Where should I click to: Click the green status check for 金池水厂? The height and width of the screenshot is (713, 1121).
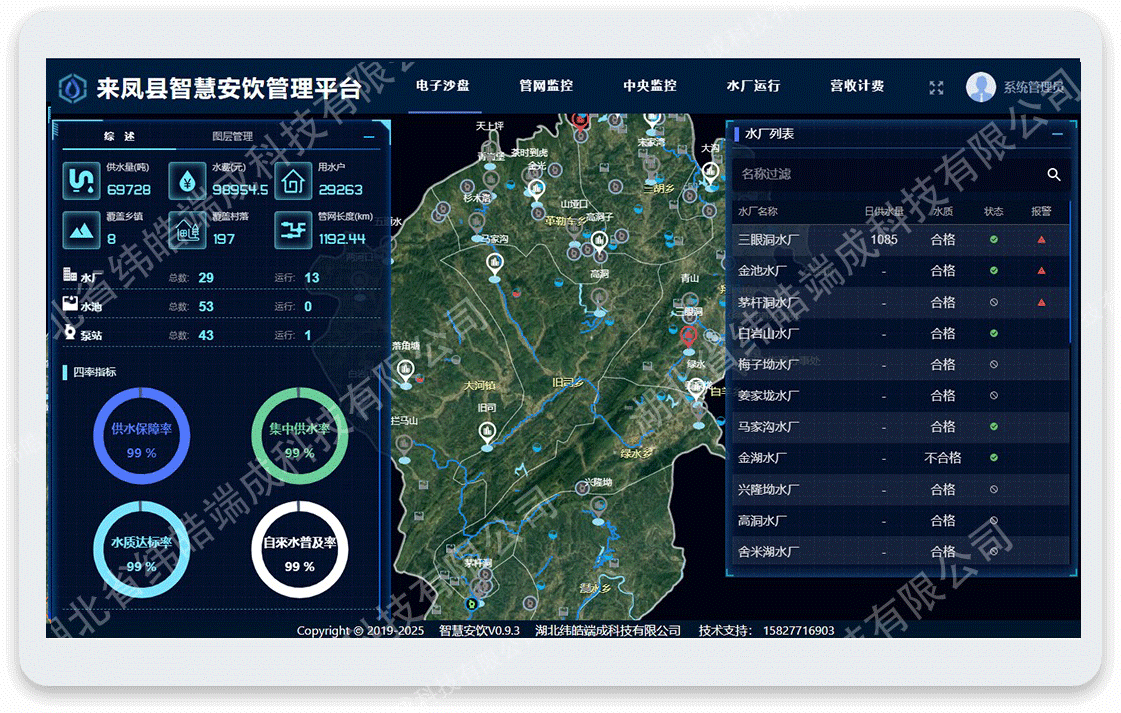tap(993, 271)
